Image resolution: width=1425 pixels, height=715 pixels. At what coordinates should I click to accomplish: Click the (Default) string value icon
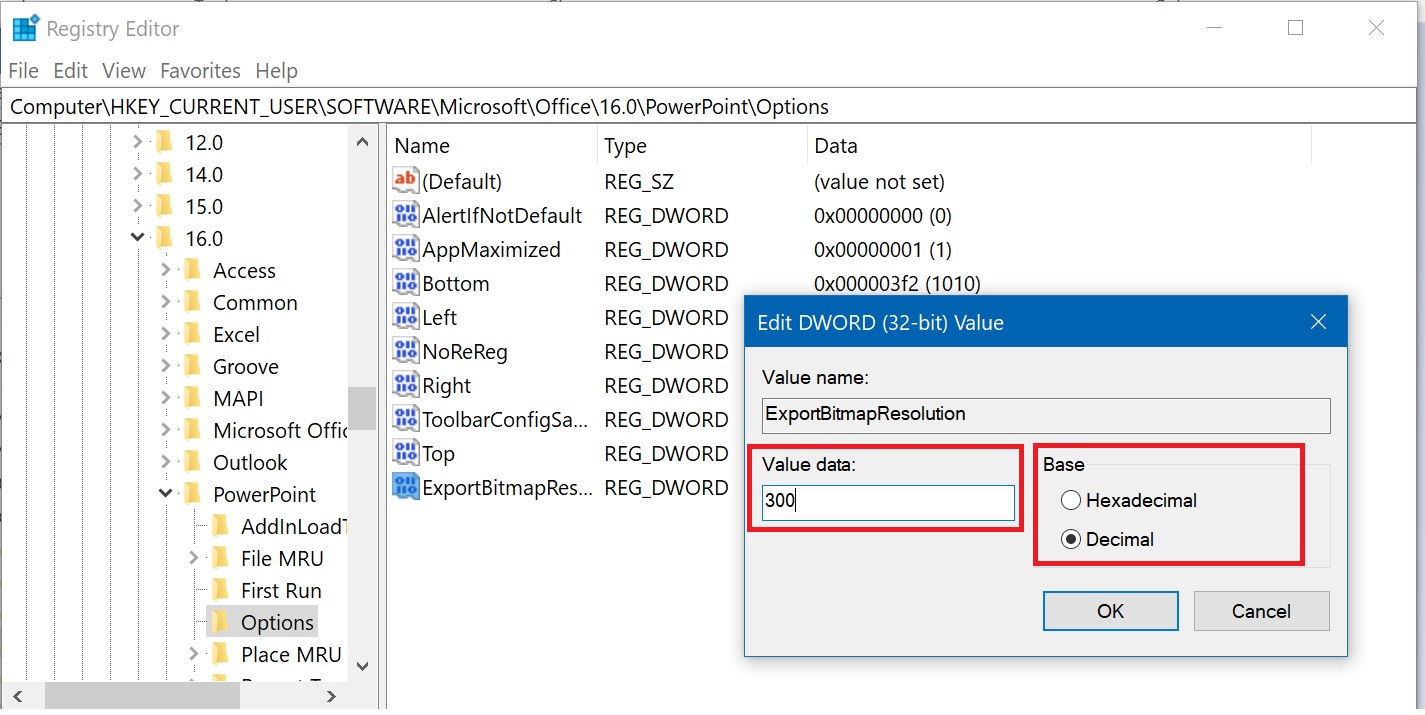[405, 182]
